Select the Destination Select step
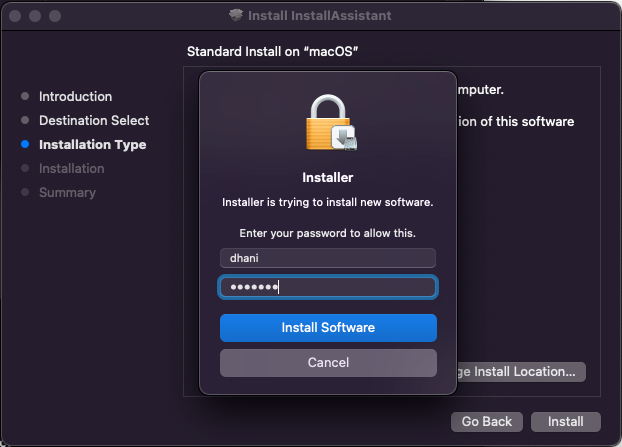Screen dimensions: 622x447 (94, 120)
